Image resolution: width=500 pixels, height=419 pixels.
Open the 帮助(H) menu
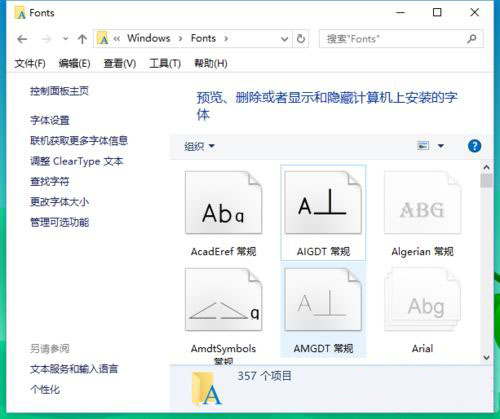click(x=211, y=63)
